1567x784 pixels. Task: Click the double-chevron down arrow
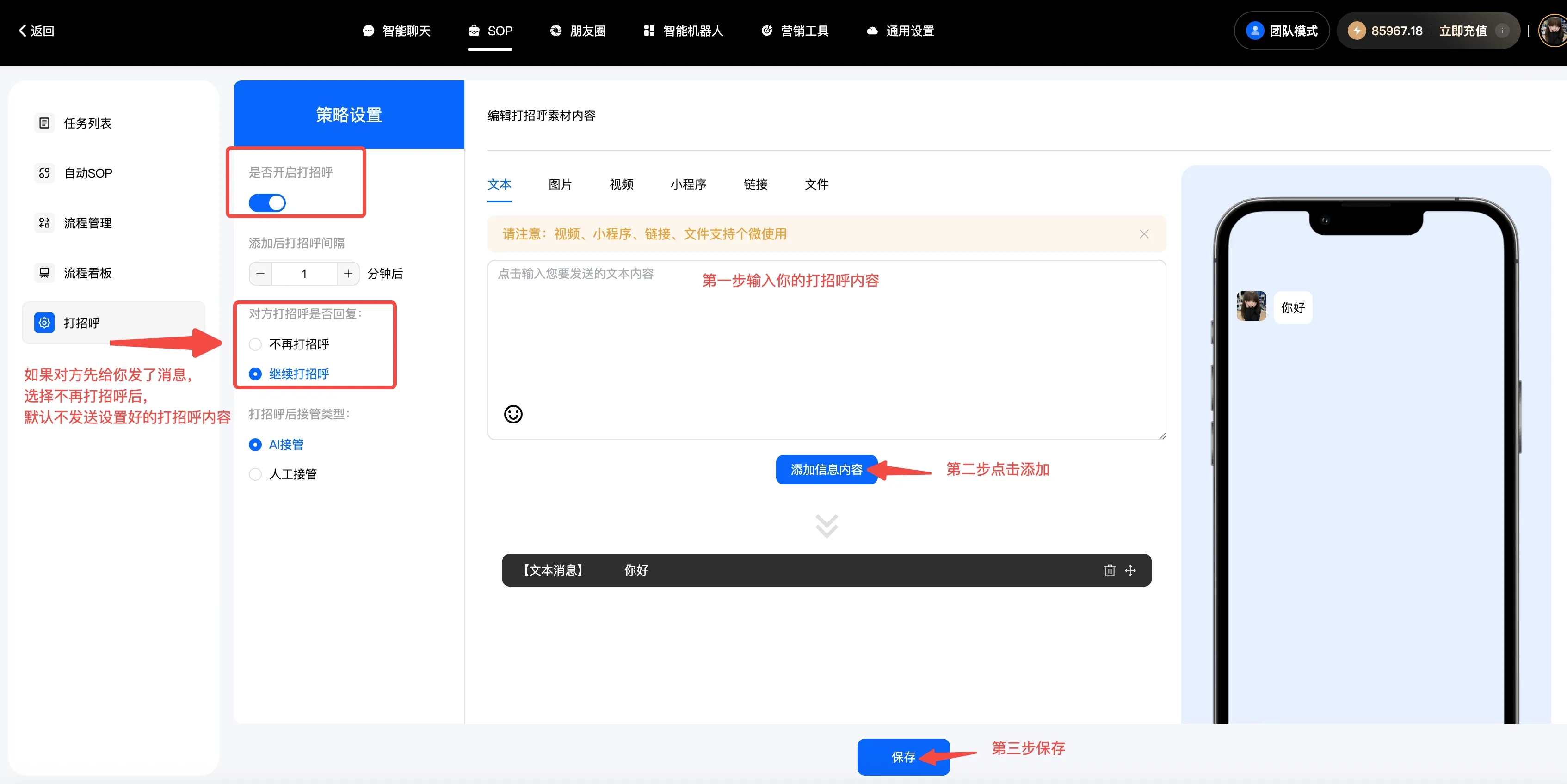826,526
